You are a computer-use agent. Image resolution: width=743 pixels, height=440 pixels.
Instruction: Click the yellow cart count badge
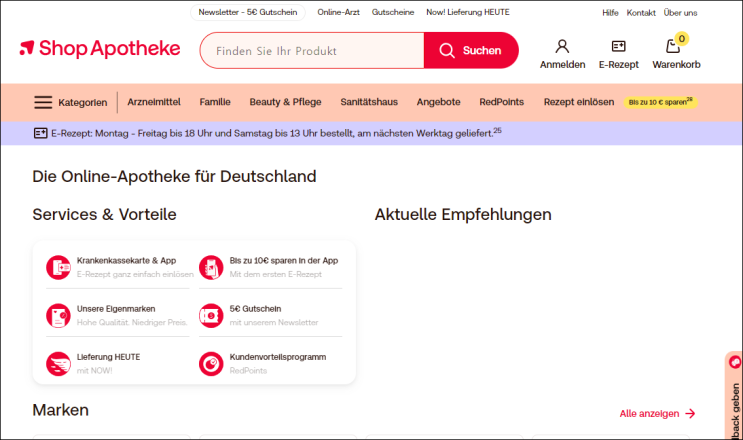coord(681,39)
